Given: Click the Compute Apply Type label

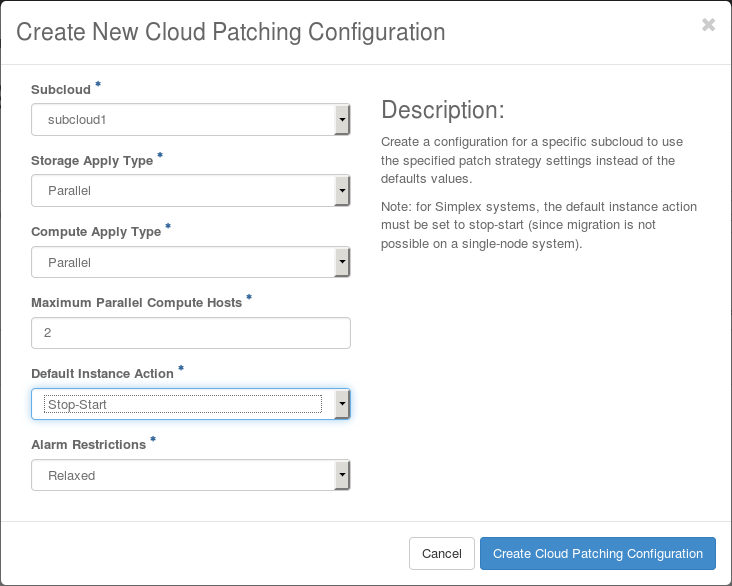Looking at the screenshot, I should pos(96,231).
